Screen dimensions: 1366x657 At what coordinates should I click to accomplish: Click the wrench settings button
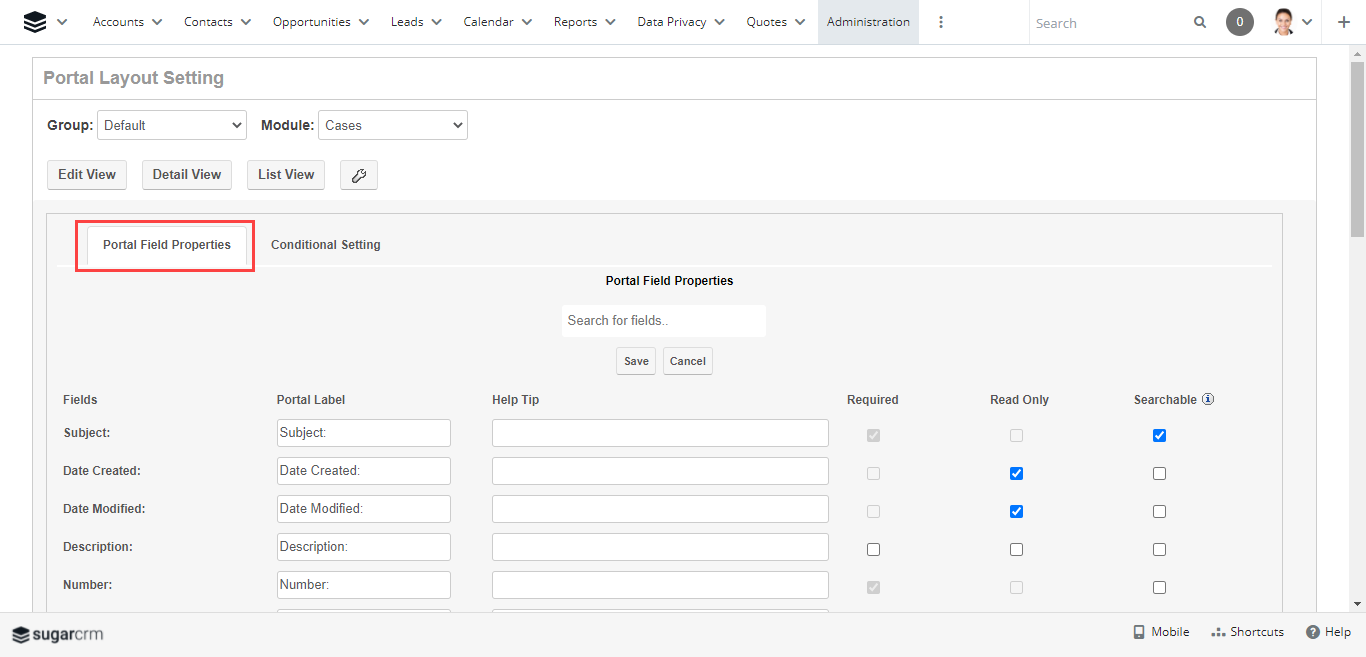pyautogui.click(x=359, y=175)
